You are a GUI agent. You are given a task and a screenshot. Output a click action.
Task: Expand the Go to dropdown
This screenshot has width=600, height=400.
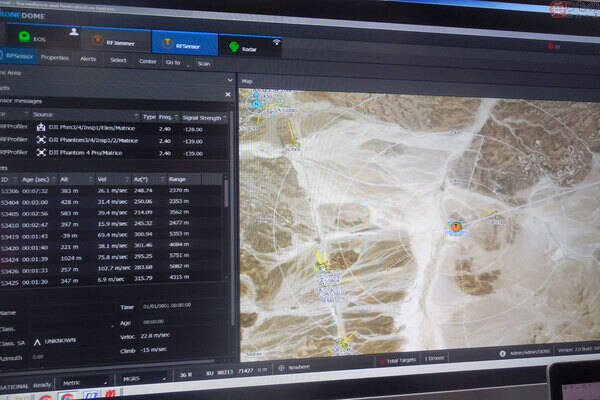[172, 61]
